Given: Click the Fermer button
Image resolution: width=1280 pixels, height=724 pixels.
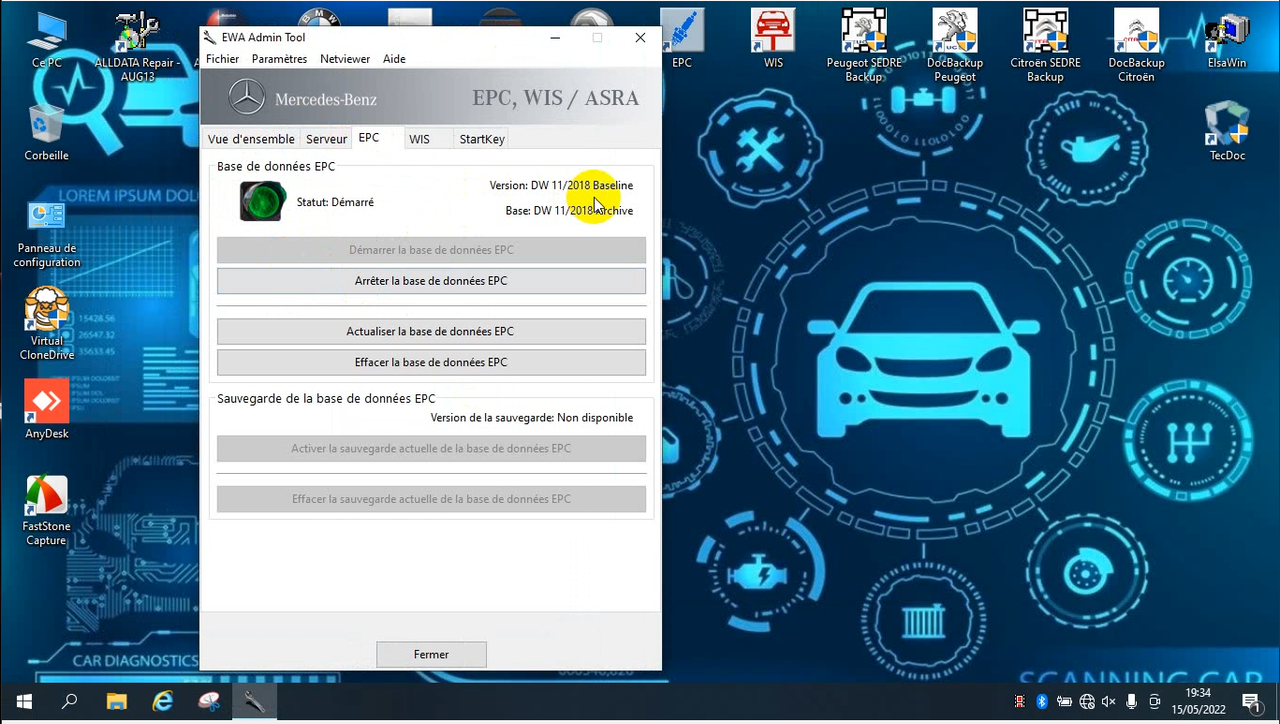Looking at the screenshot, I should [431, 654].
